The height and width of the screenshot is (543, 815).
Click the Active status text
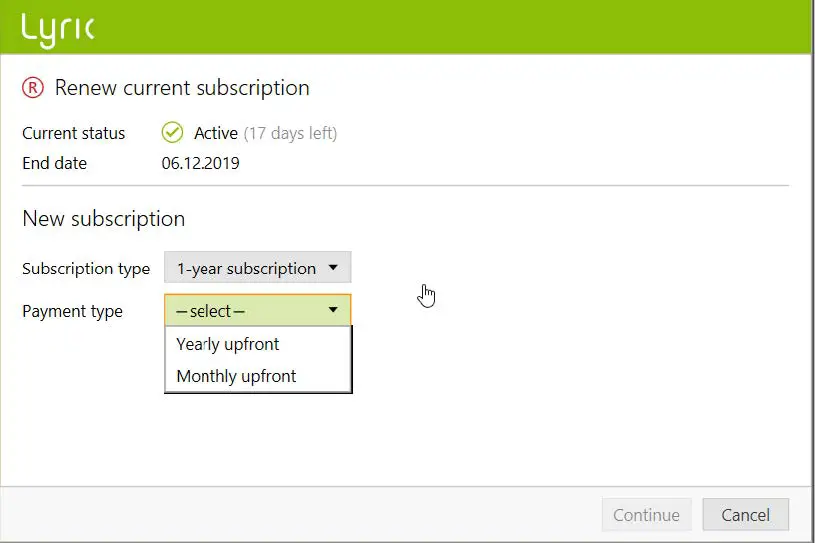[x=216, y=133]
